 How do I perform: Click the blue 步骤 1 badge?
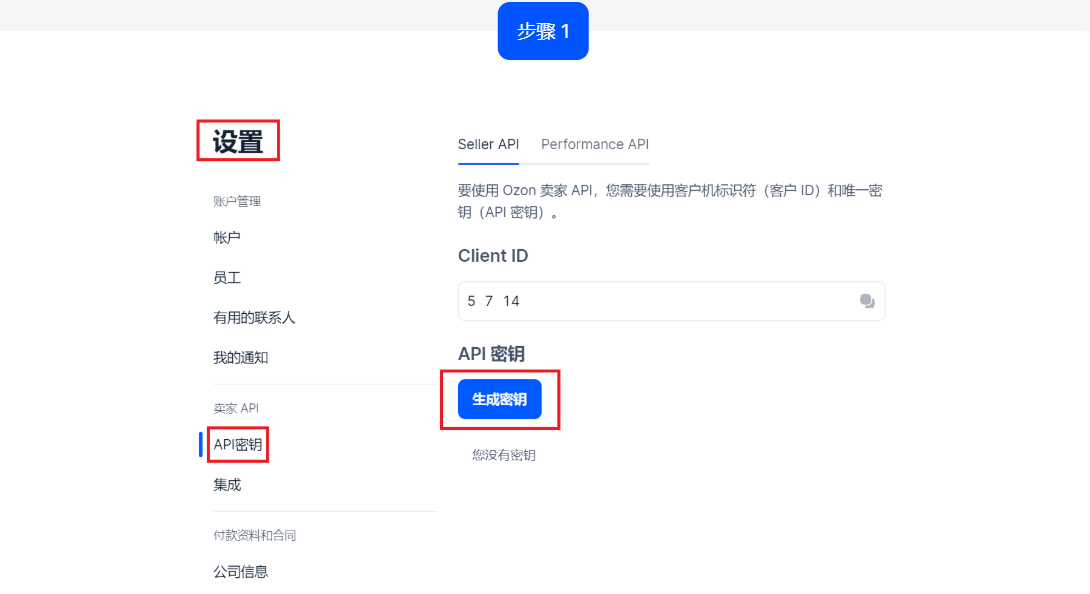pos(543,31)
